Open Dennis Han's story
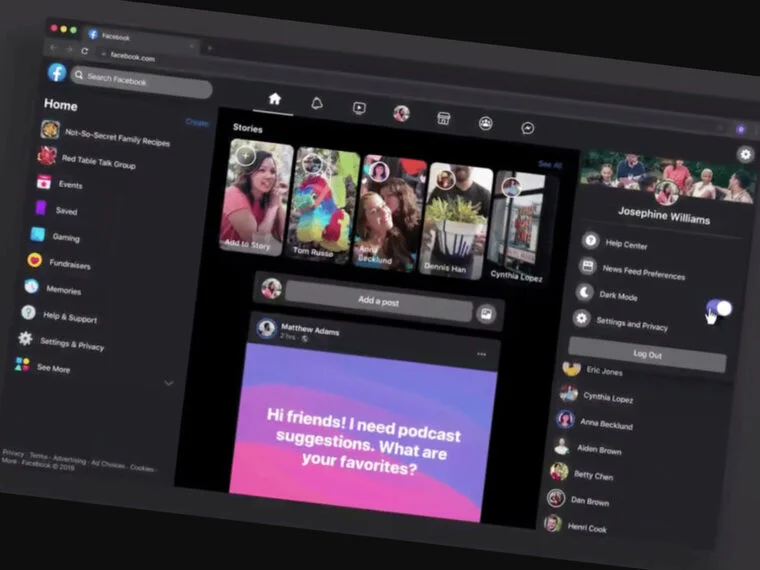760x570 pixels. [455, 221]
